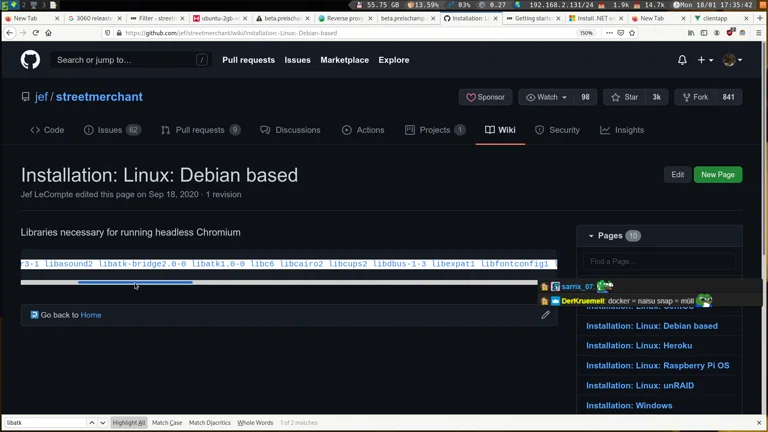The image size is (768, 432).
Task: Click the footer edit pencil icon
Action: click(545, 315)
